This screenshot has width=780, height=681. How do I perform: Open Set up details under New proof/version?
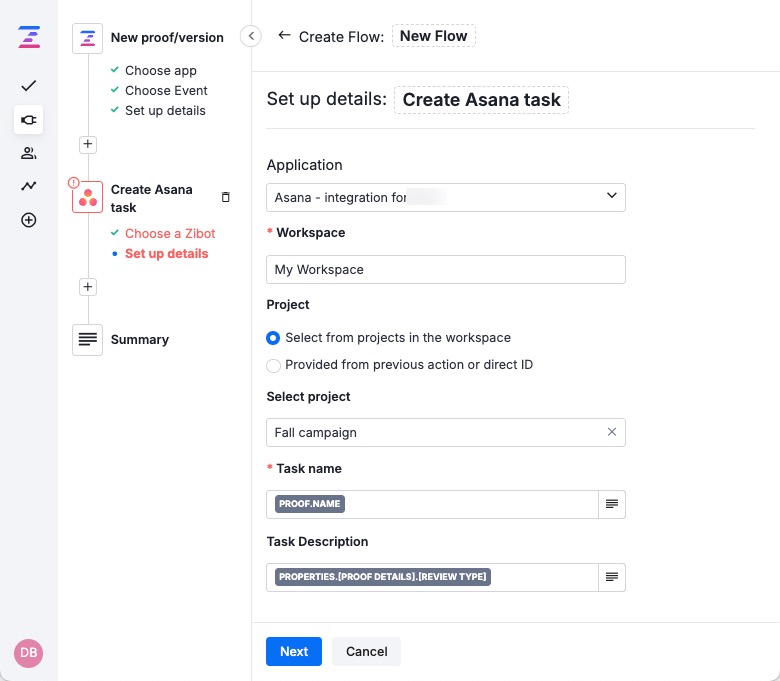[x=165, y=110]
